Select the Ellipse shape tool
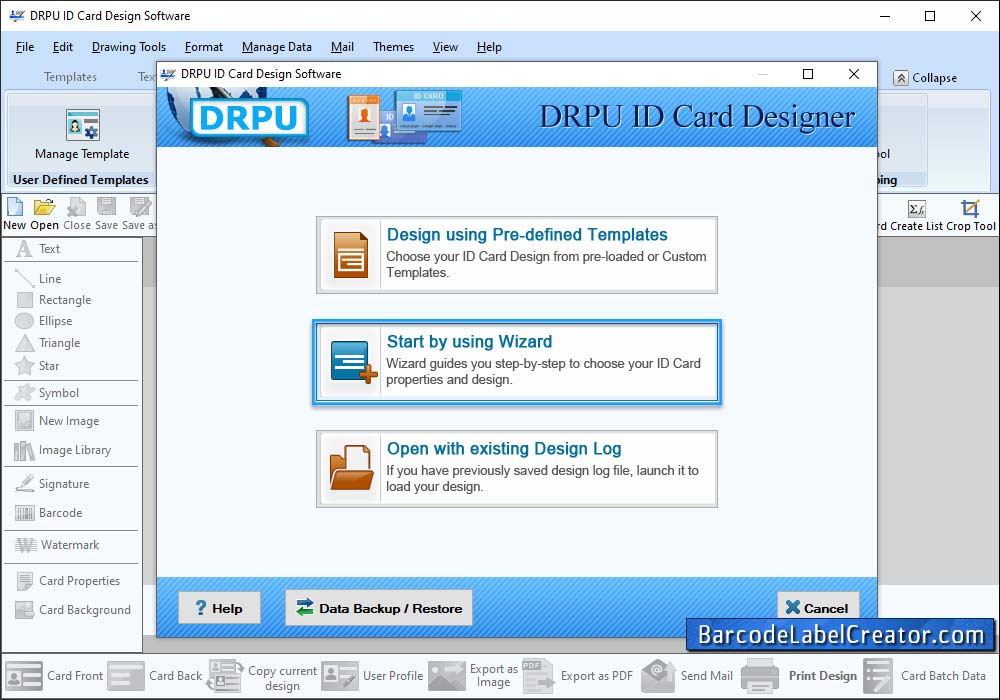The height and width of the screenshot is (700, 1000). click(55, 321)
